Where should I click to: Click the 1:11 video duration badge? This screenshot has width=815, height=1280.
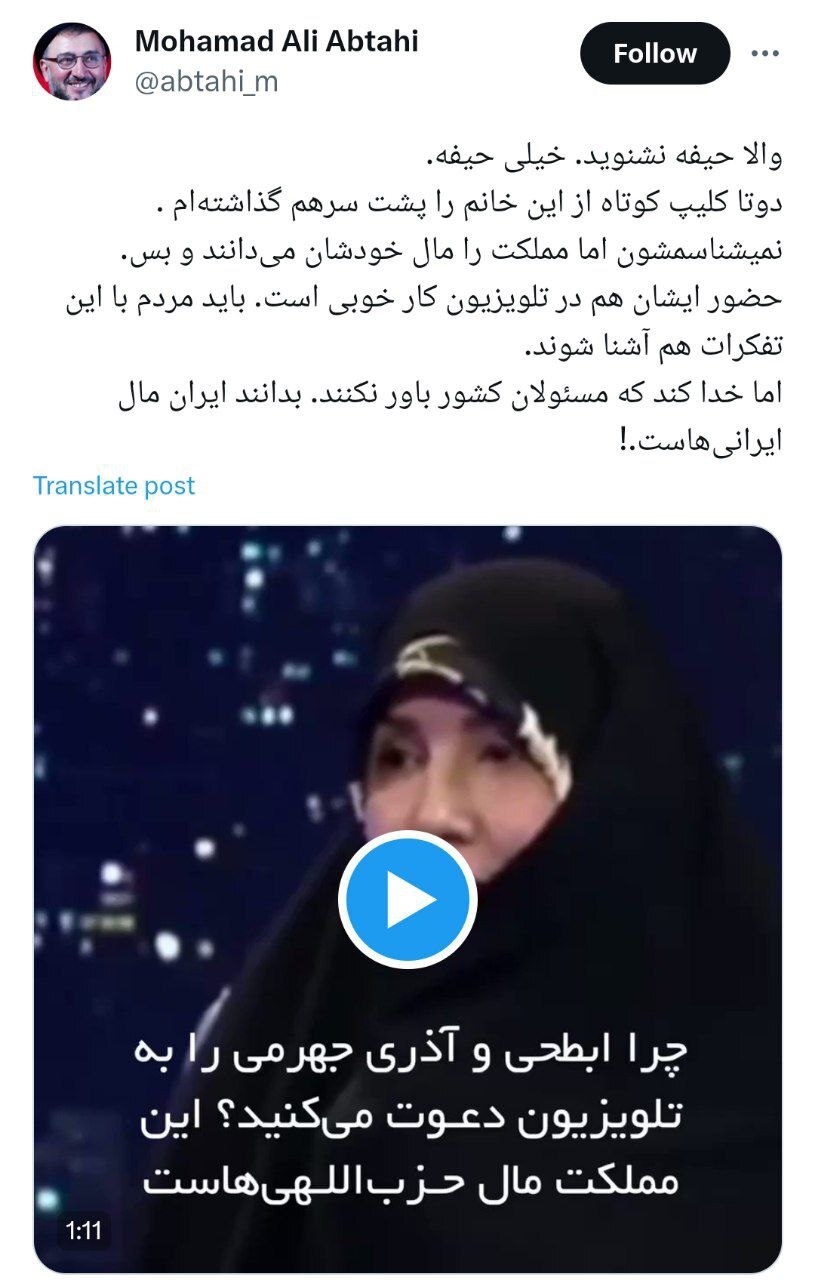click(84, 1231)
